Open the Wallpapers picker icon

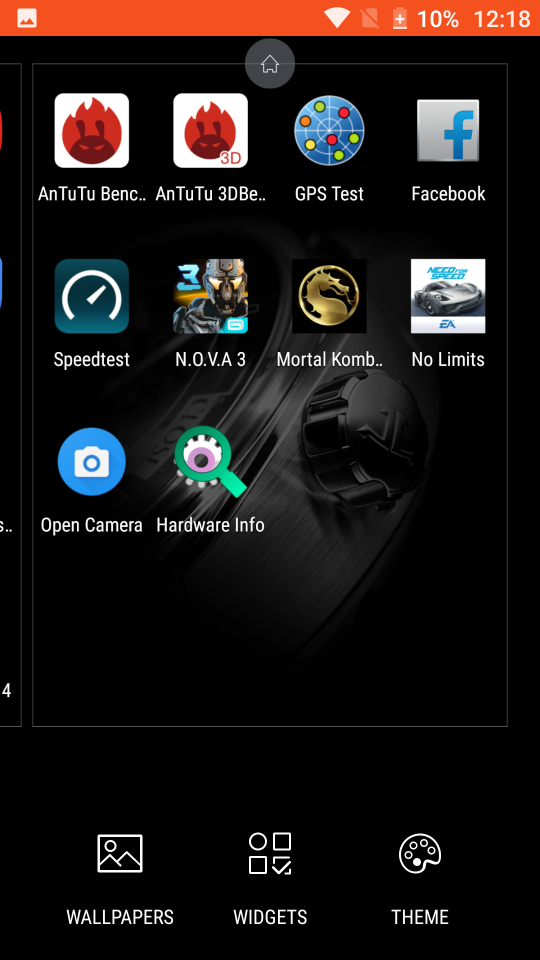[x=120, y=853]
